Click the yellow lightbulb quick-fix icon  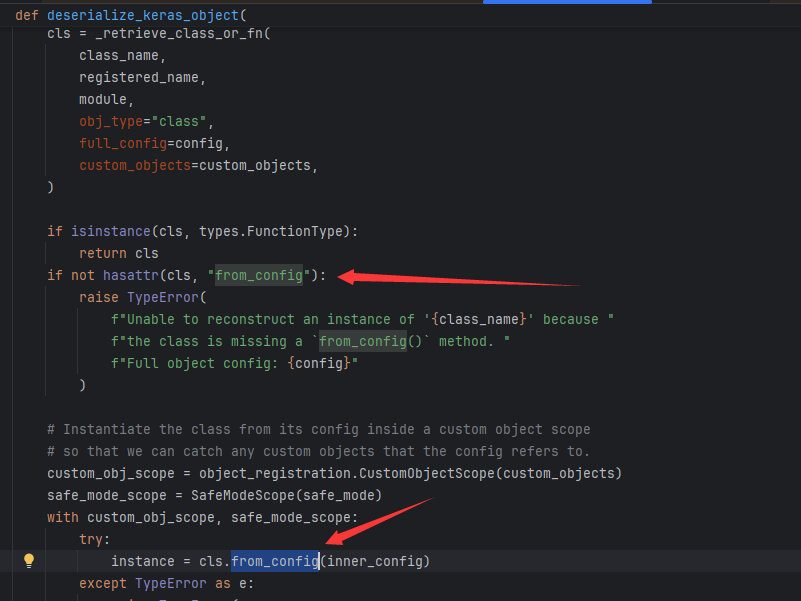pos(29,561)
